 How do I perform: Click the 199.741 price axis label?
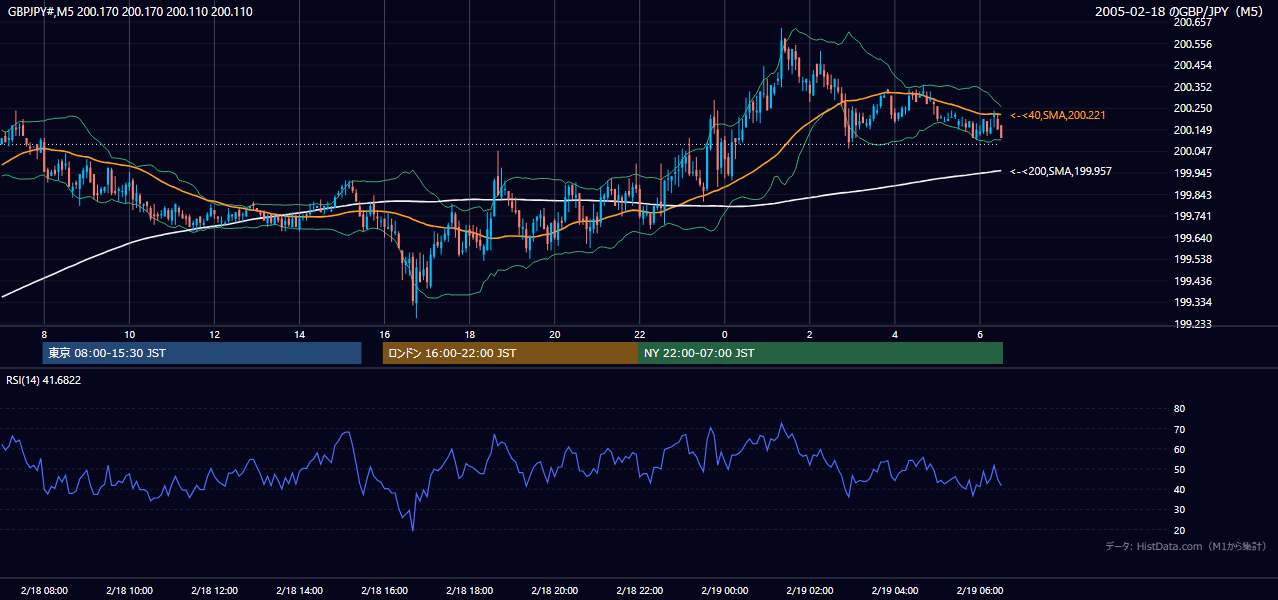pyautogui.click(x=1193, y=216)
